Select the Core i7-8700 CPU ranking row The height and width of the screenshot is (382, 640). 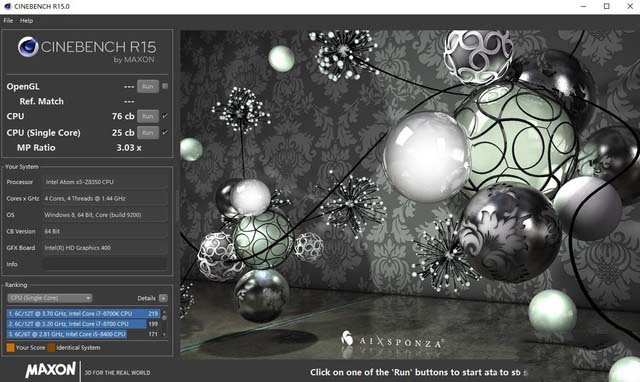(83, 324)
